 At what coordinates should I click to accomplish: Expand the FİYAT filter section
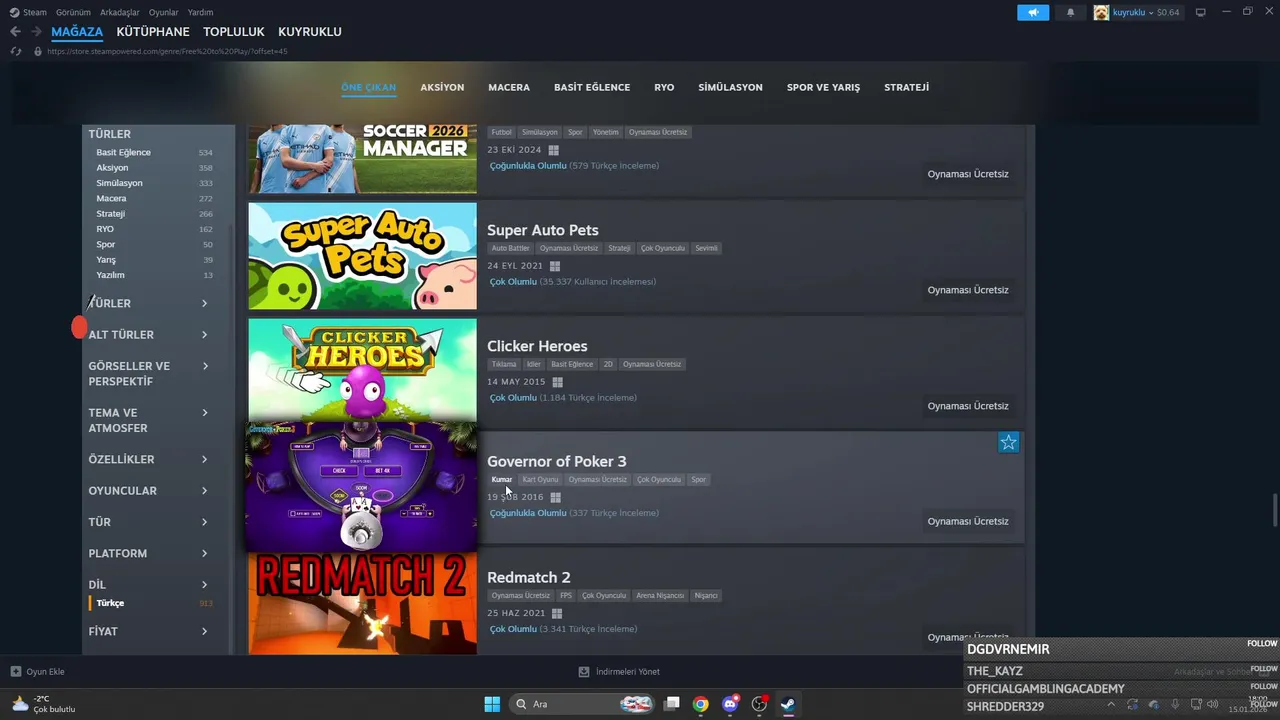click(x=148, y=631)
